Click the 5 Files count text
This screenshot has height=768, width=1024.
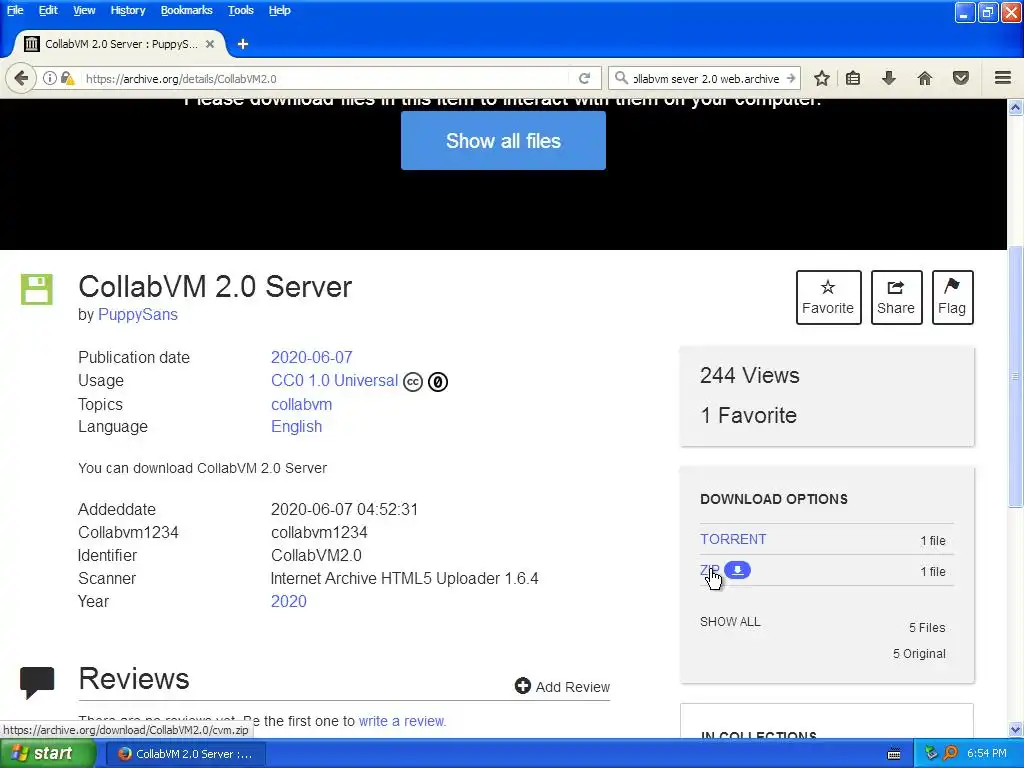pos(927,628)
